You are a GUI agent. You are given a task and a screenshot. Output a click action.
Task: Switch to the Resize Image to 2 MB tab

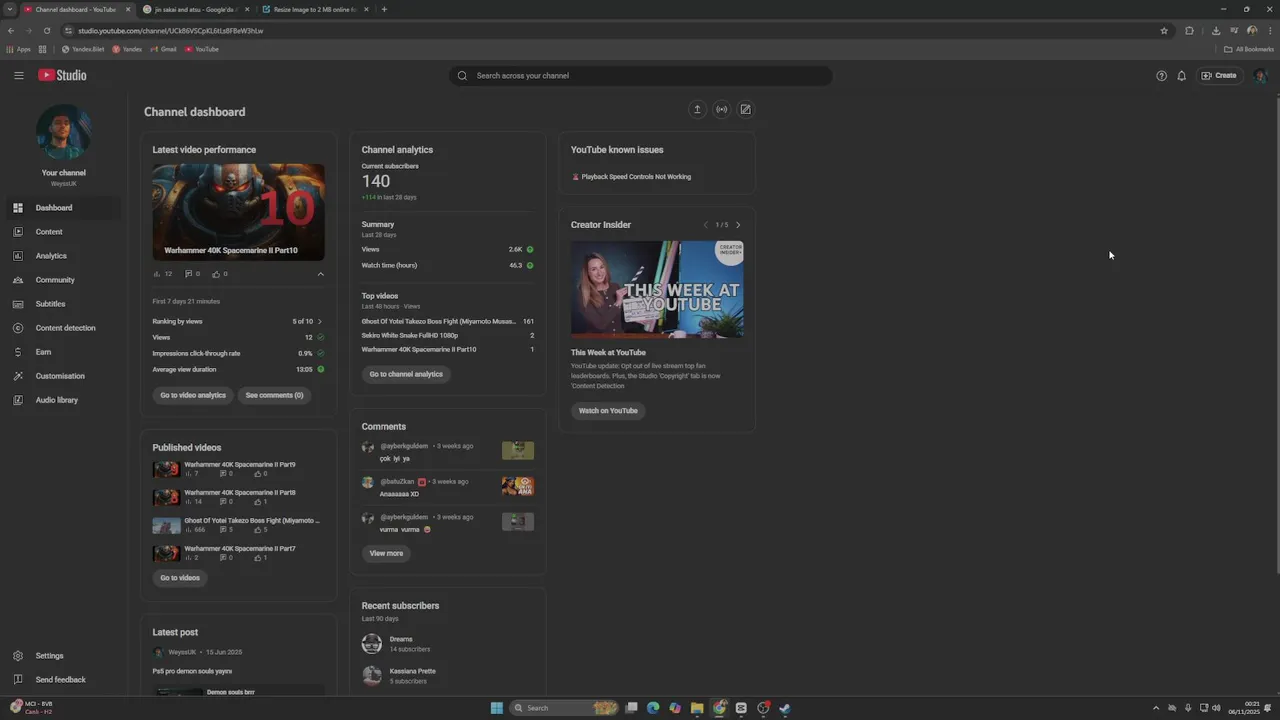click(x=314, y=9)
